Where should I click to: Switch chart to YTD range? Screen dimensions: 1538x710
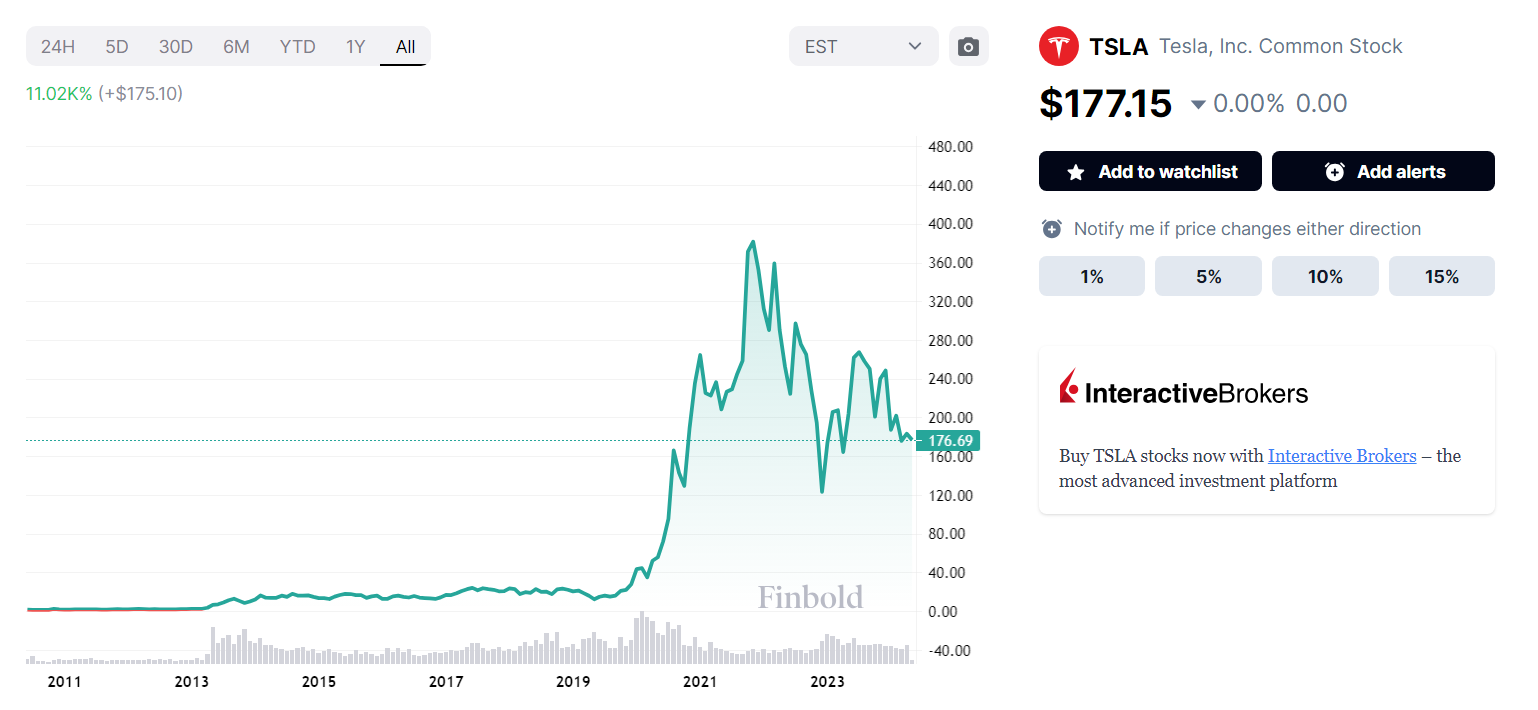[297, 47]
